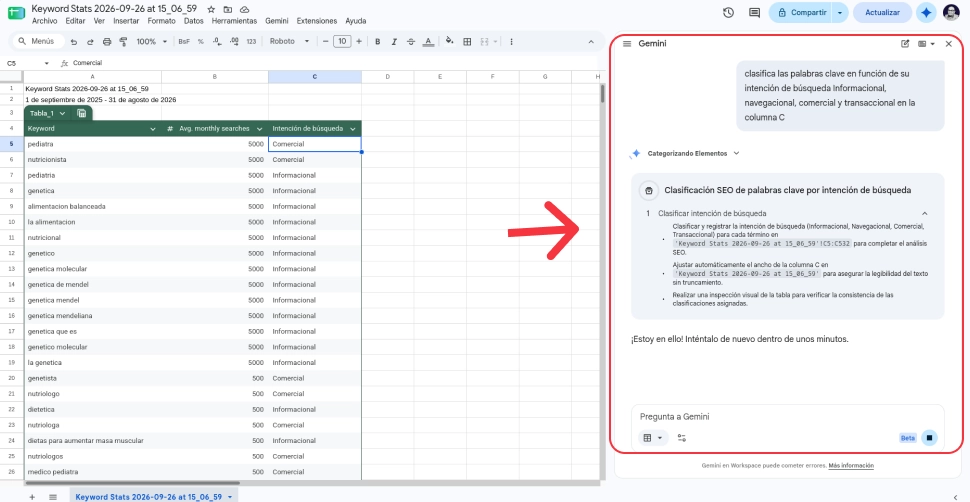
Task: Apply currency format (Bs.F)
Action: [x=184, y=41]
